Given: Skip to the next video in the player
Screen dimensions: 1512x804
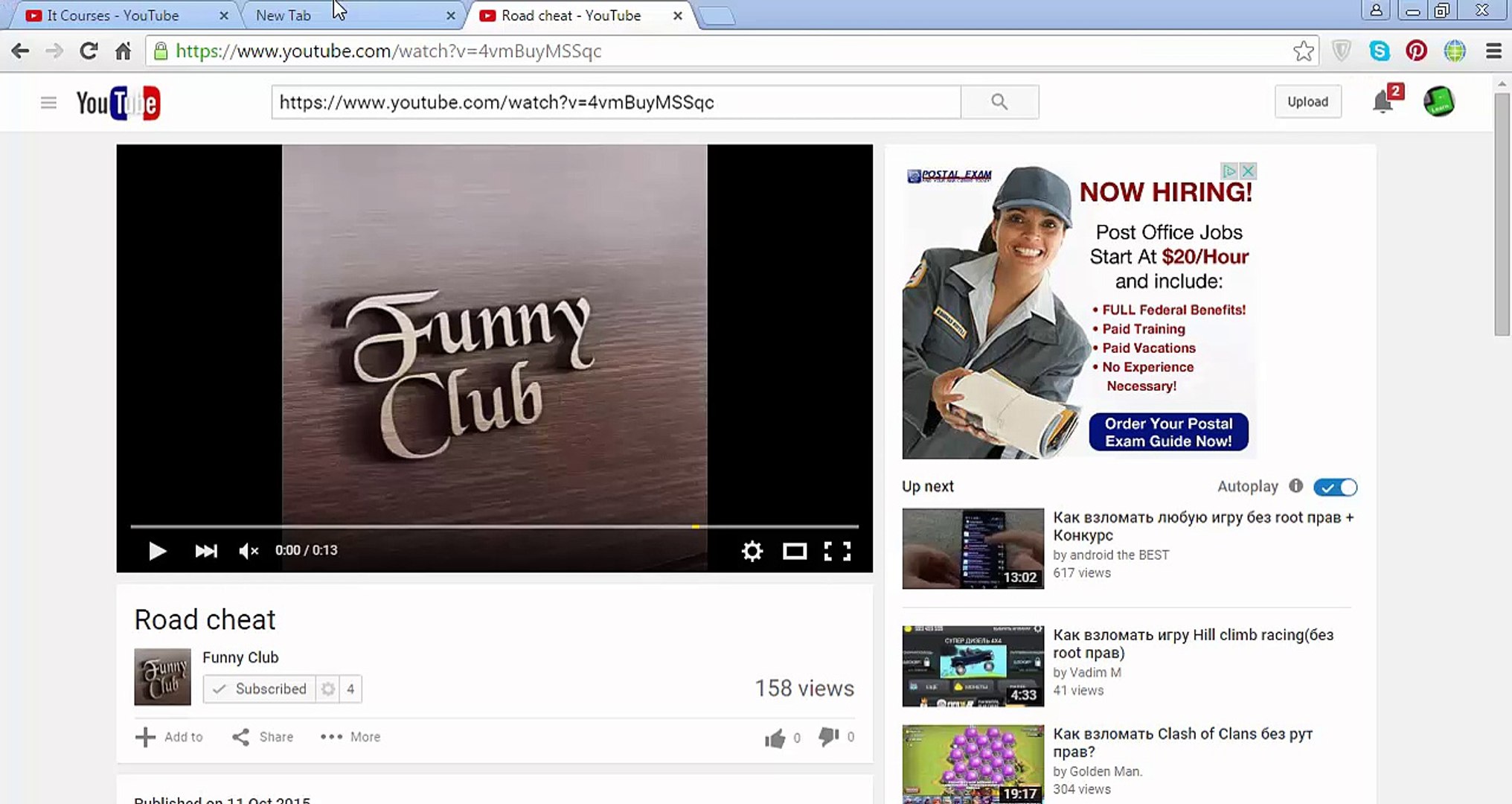Looking at the screenshot, I should (206, 551).
